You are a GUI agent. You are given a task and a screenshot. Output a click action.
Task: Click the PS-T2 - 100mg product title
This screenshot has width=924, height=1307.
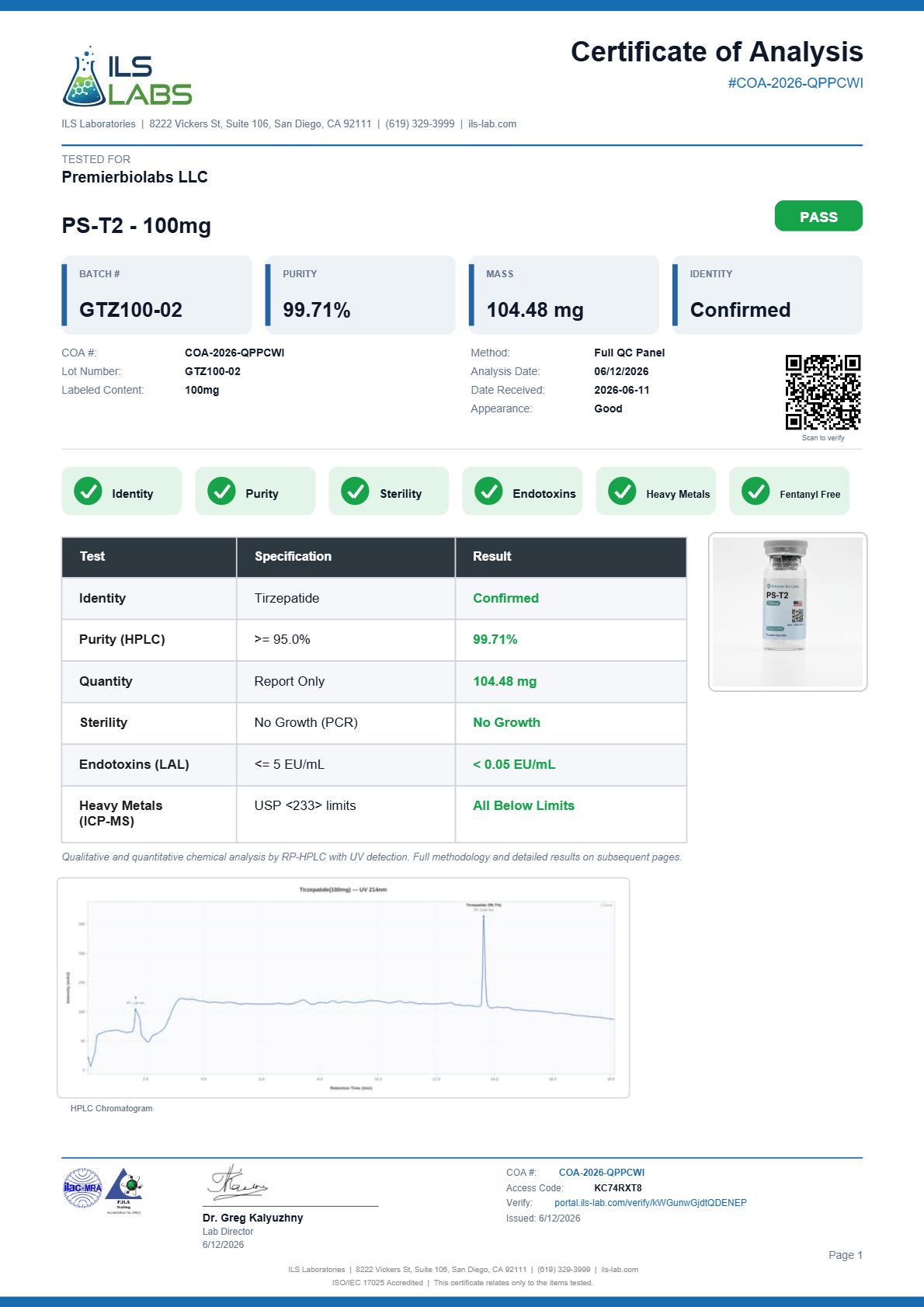pos(137,226)
